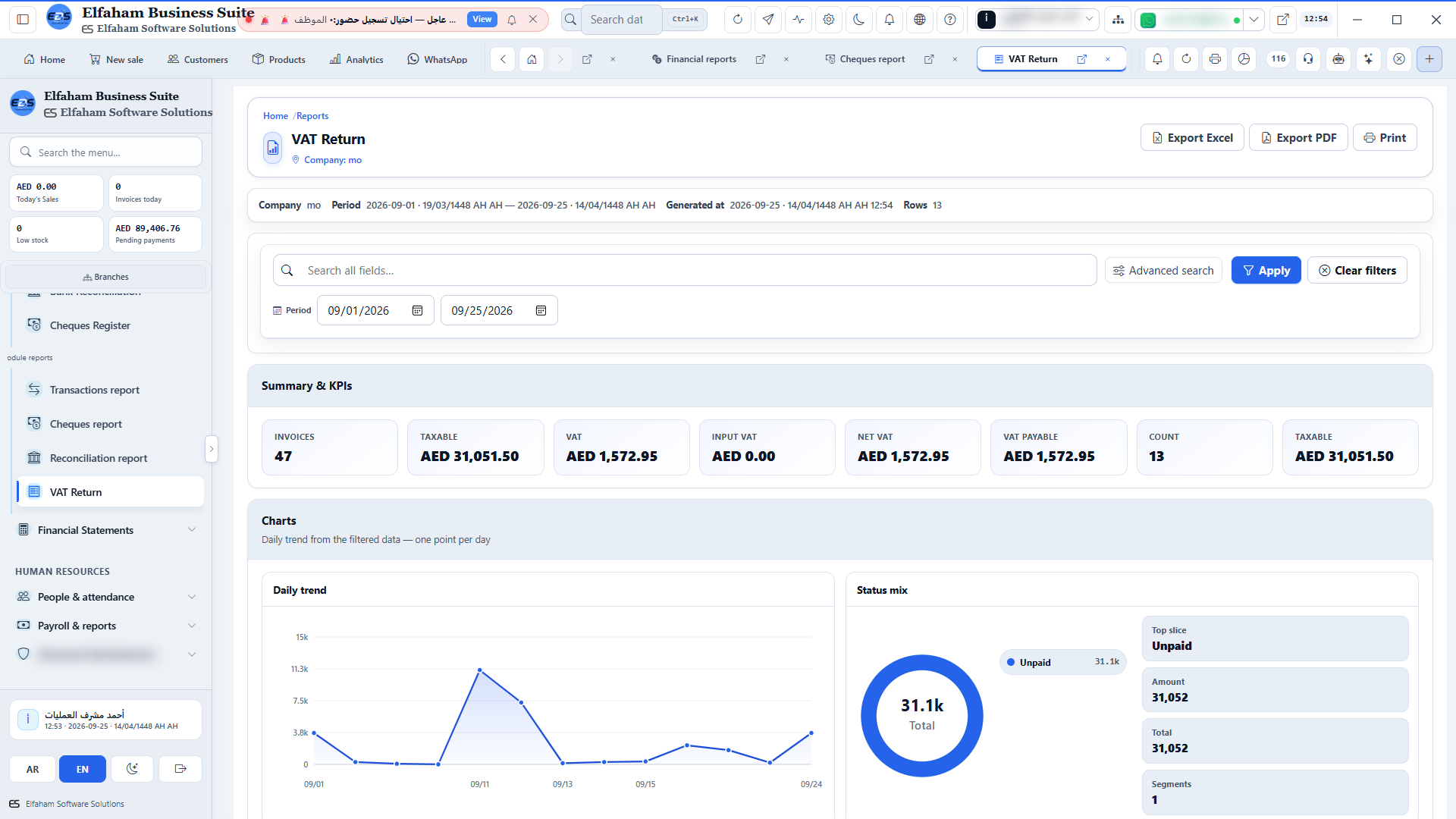
Task: Open the start date calendar picker
Action: click(x=417, y=311)
